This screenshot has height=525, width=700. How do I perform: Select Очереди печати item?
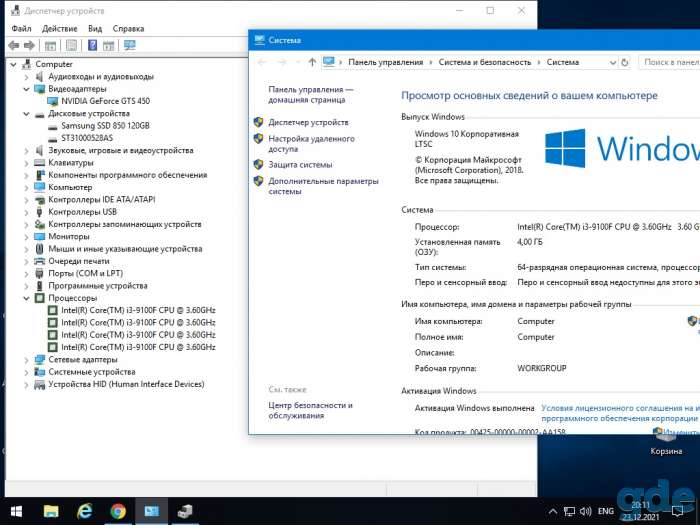(x=79, y=261)
